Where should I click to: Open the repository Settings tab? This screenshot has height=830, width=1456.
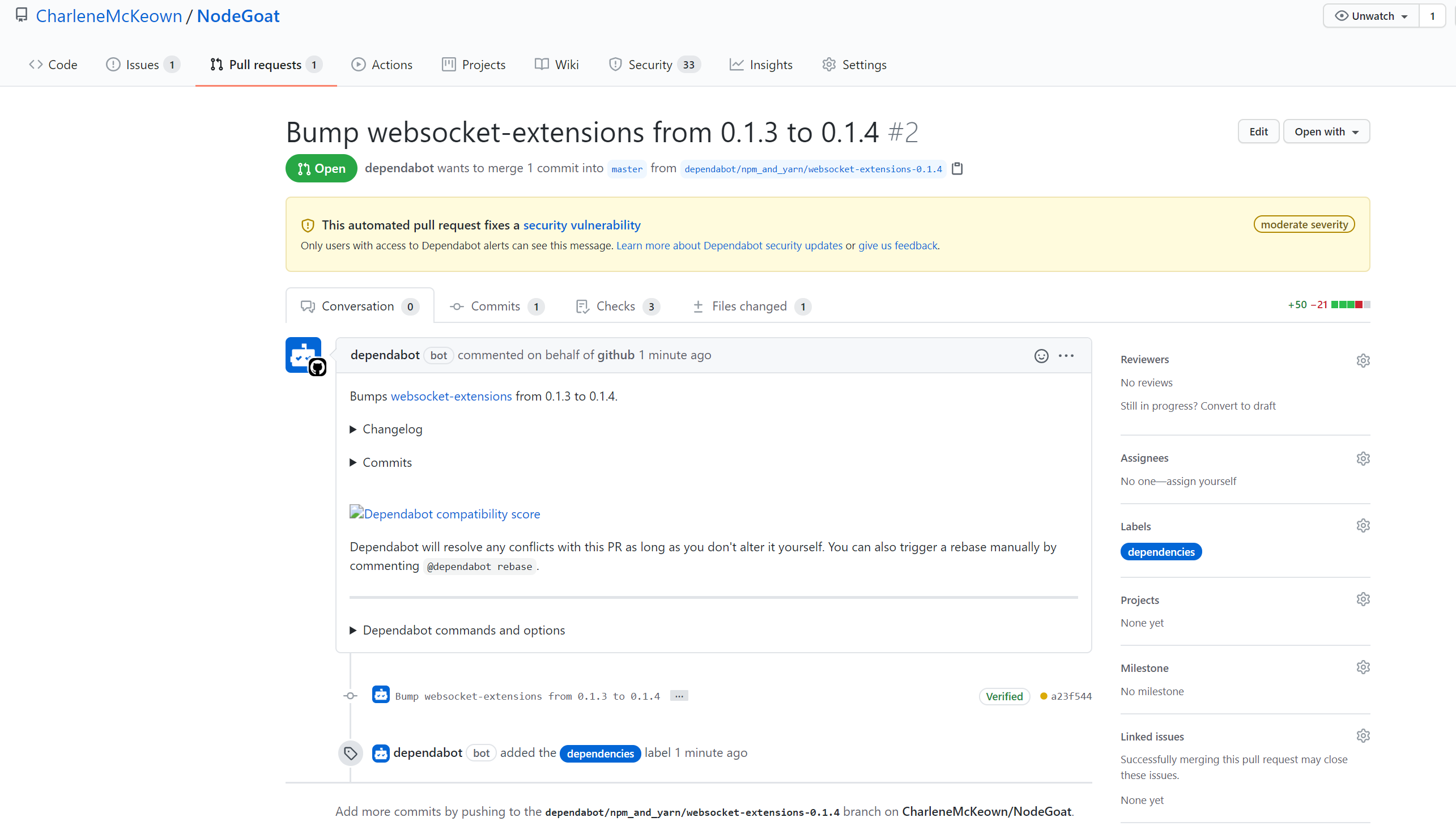tap(854, 65)
